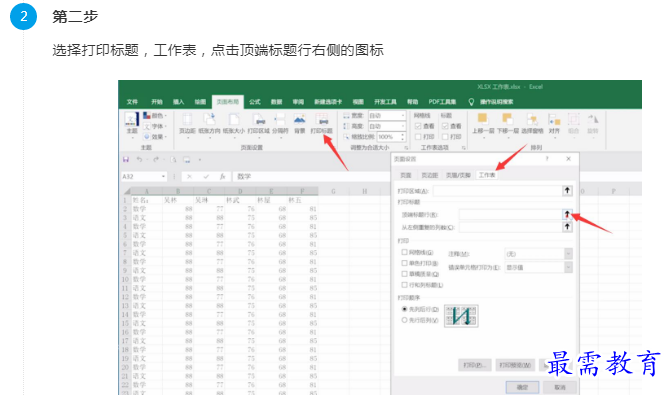Screen dimensions: 669x395
Task: Click the 打印区域 print area icon
Action: pyautogui.click(x=258, y=124)
